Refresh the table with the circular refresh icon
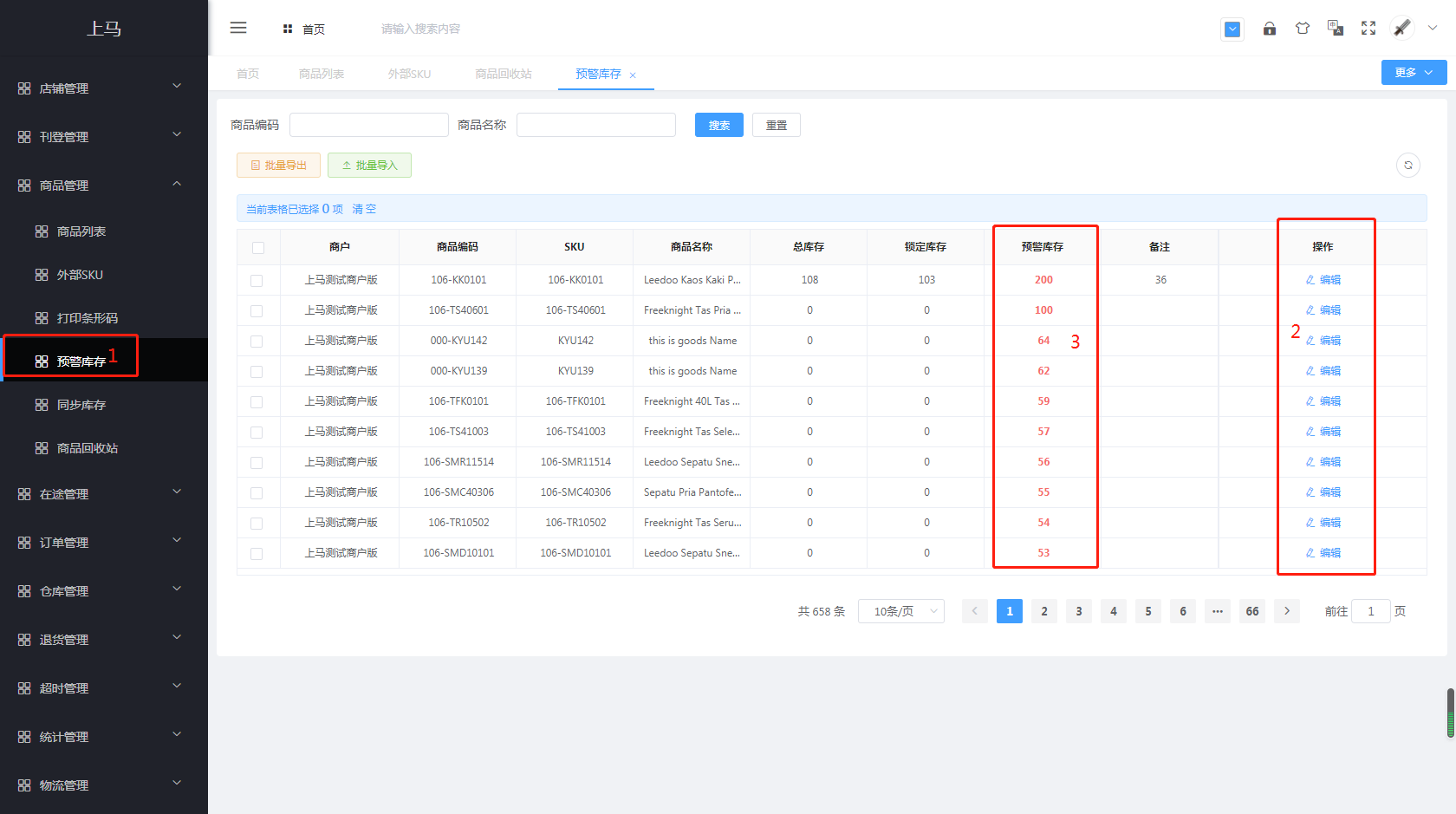1456x814 pixels. coord(1408,165)
